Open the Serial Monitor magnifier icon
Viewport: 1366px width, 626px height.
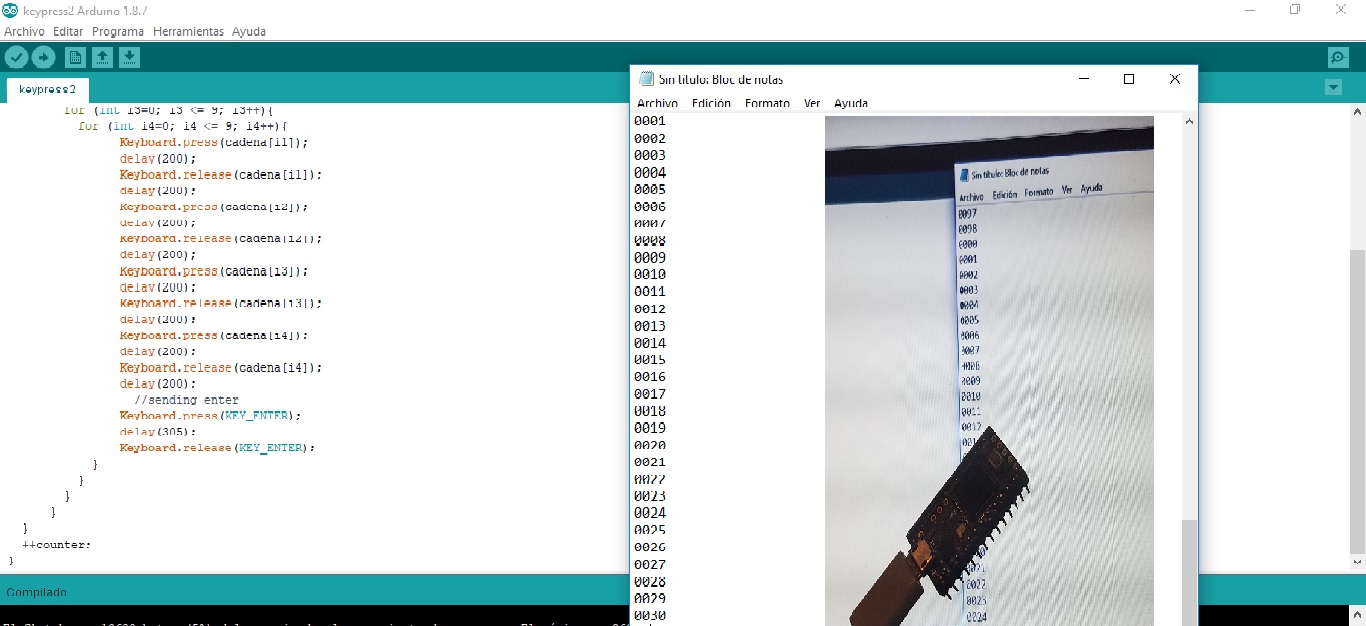coord(1338,58)
